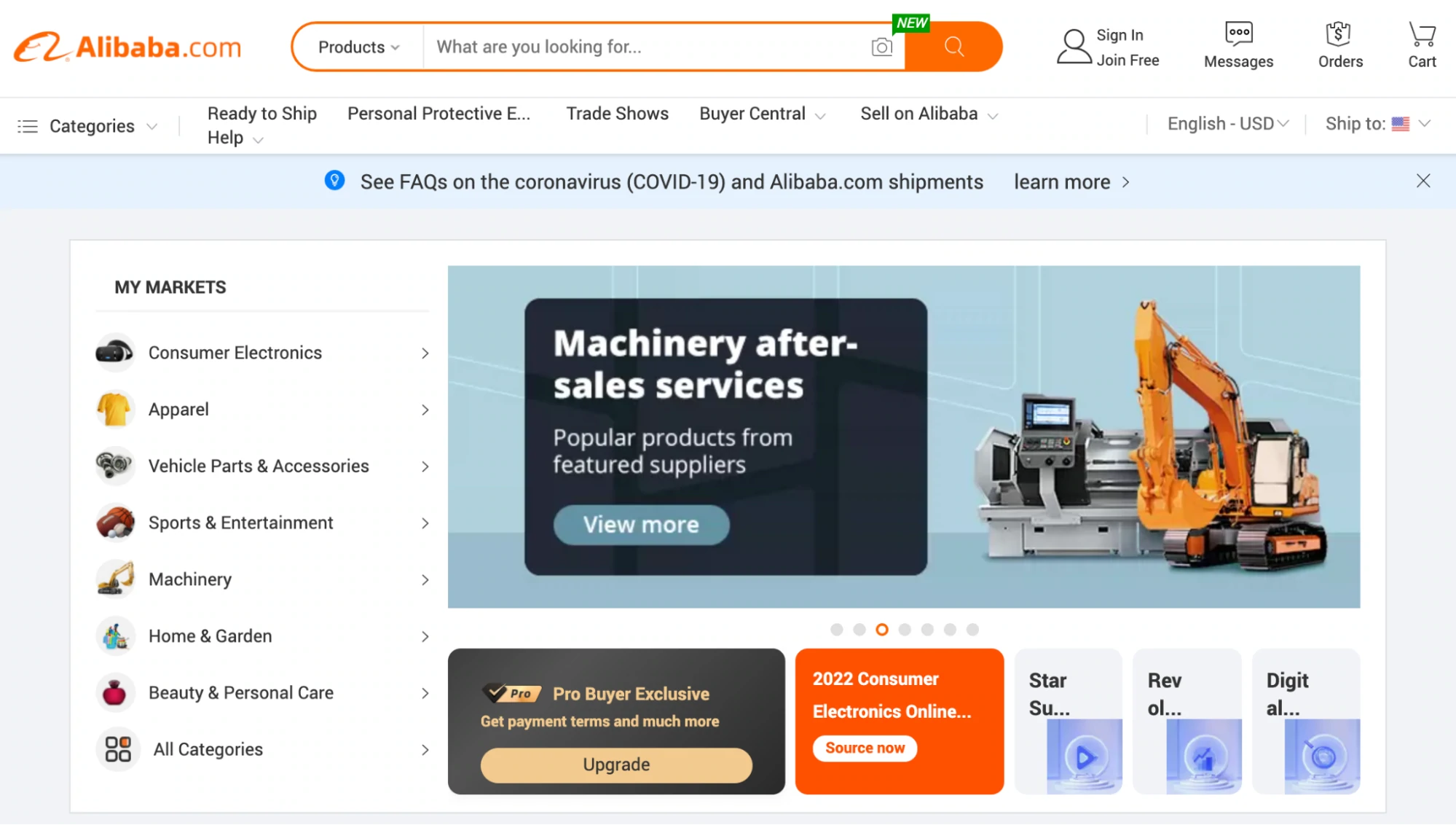
Task: Click the View more button on banner
Action: point(640,524)
